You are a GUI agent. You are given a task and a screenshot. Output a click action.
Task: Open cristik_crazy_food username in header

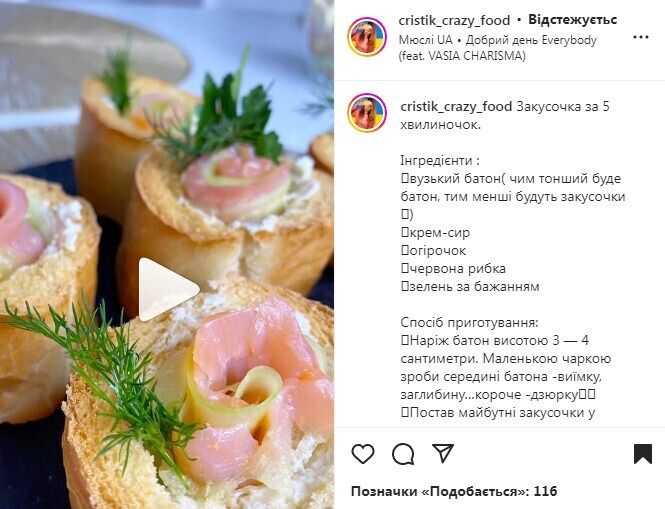click(x=454, y=20)
